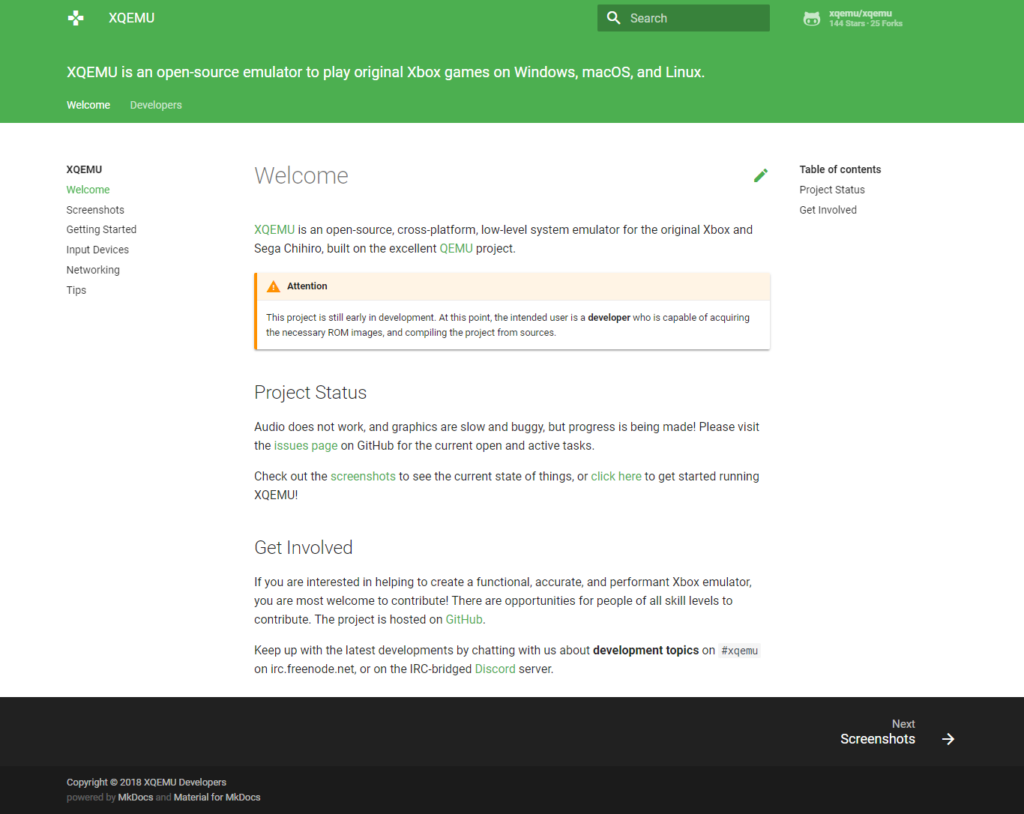The image size is (1024, 814).
Task: Click the Attention warning triangle icon
Action: (273, 286)
